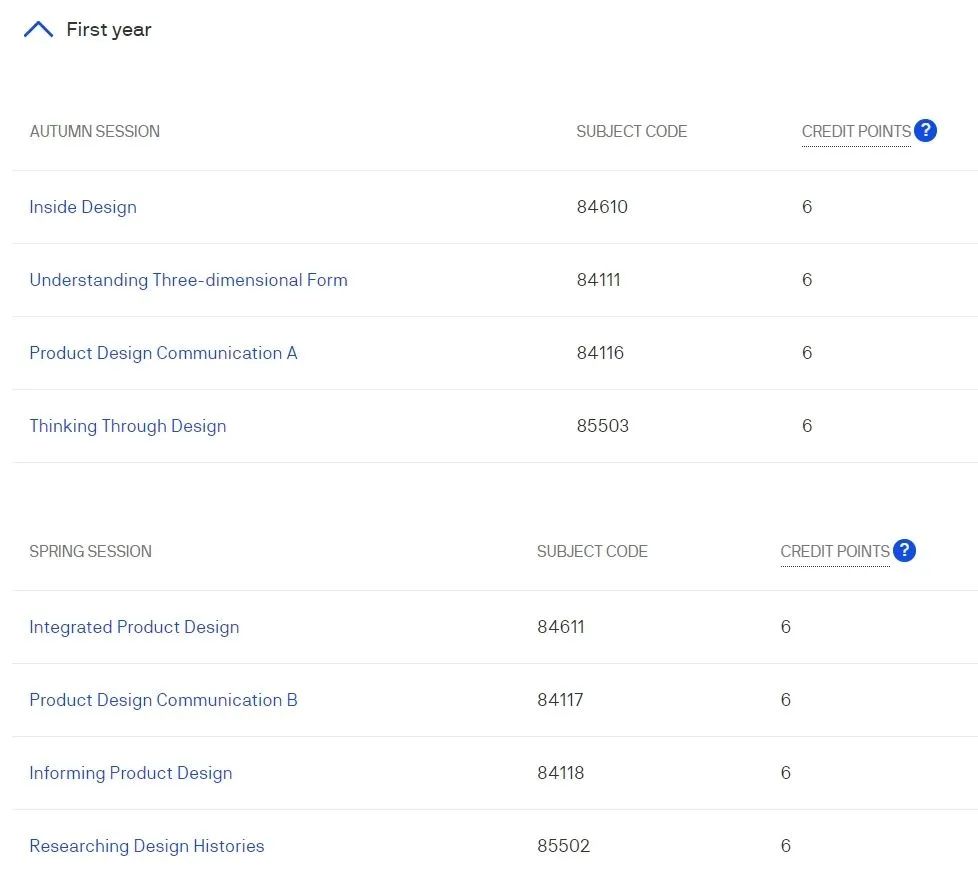Collapse the First year section chevron
Screen dimensions: 978x874
coord(38,29)
